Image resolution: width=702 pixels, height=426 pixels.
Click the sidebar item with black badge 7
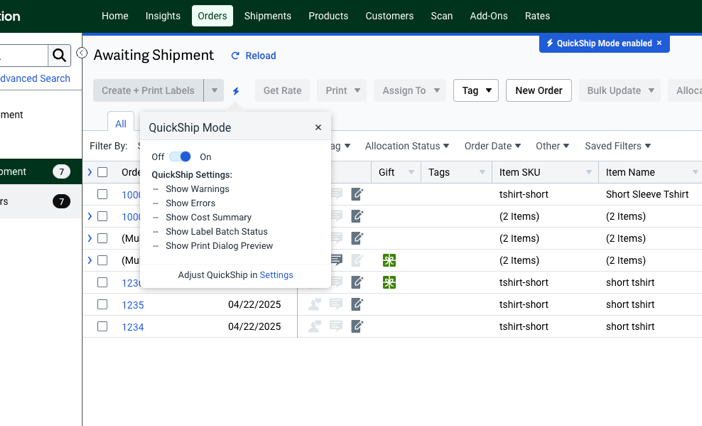coord(41,201)
